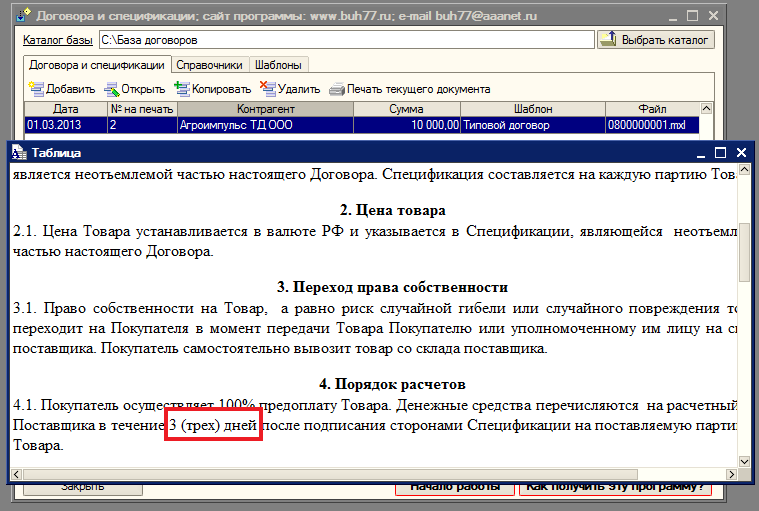The height and width of the screenshot is (511, 759).
Task: Maximize the Таблица window
Action: coord(720,153)
